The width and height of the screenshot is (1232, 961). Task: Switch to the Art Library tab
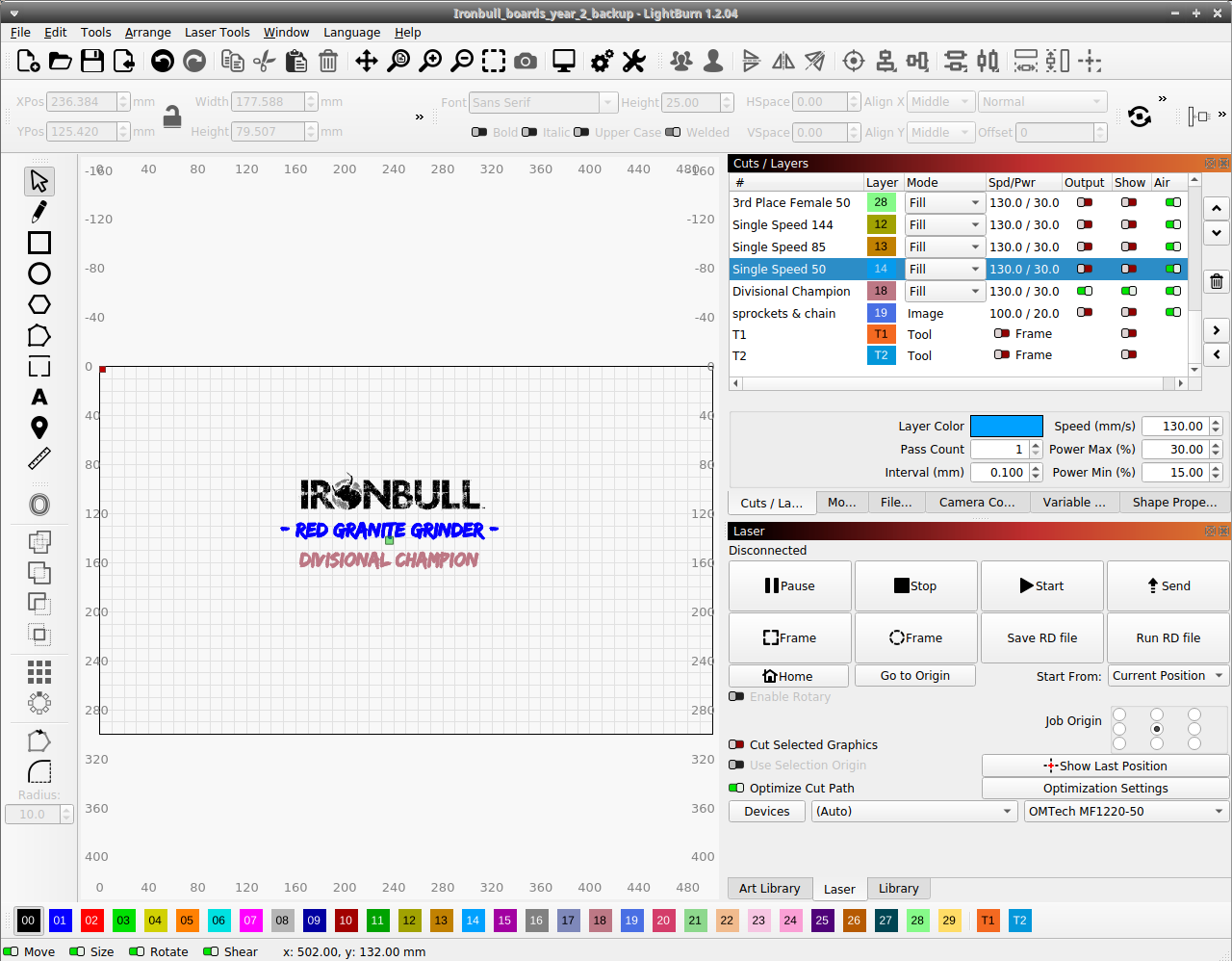point(769,888)
